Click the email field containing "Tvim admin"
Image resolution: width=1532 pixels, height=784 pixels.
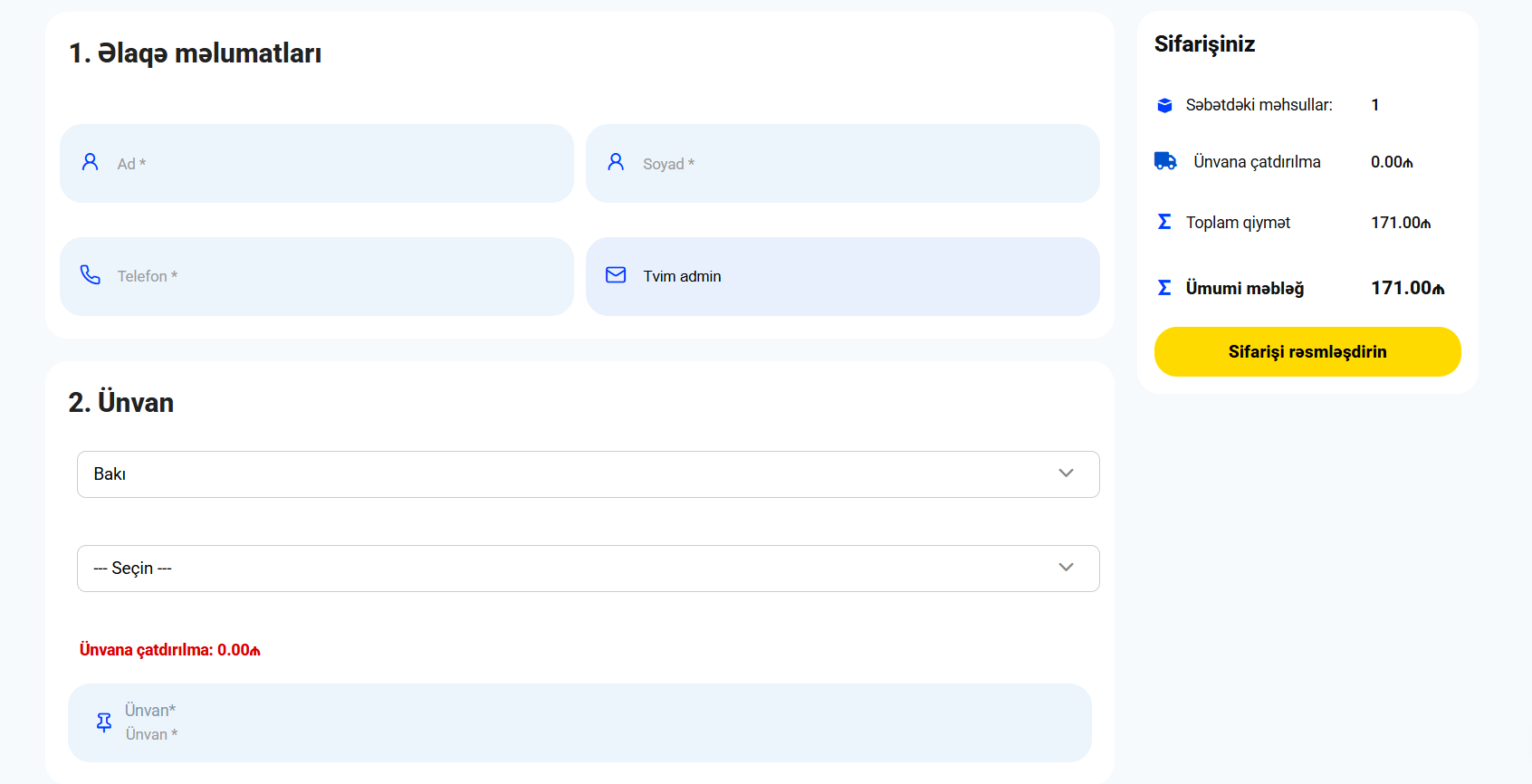tap(860, 276)
